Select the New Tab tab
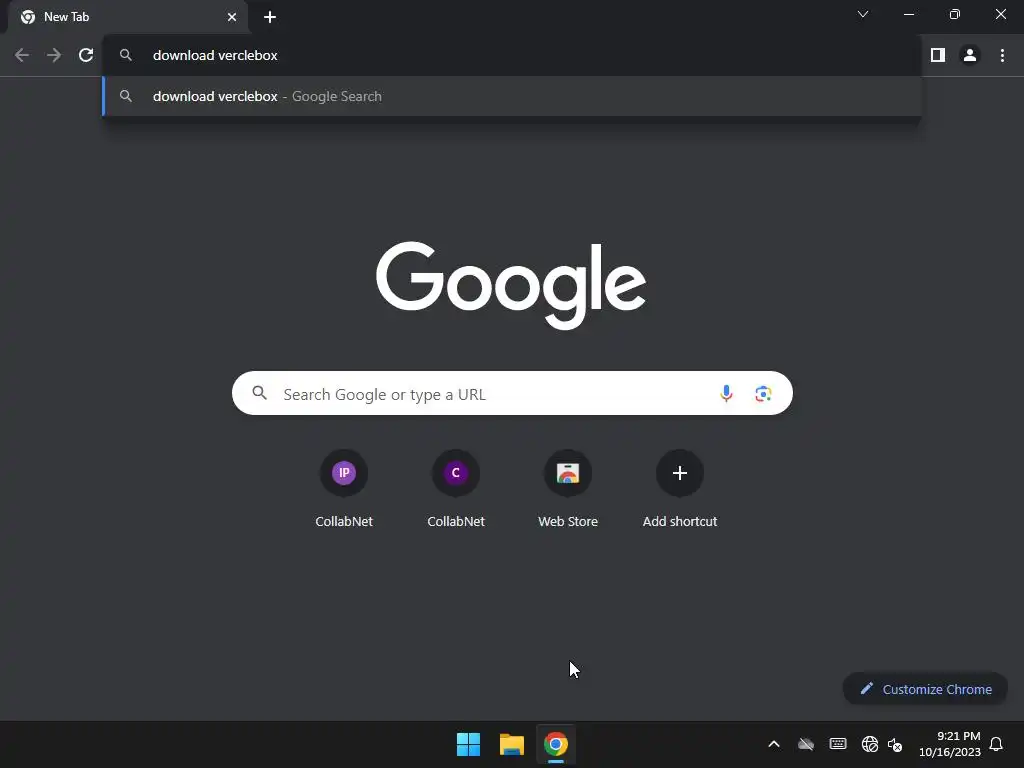 129,17
